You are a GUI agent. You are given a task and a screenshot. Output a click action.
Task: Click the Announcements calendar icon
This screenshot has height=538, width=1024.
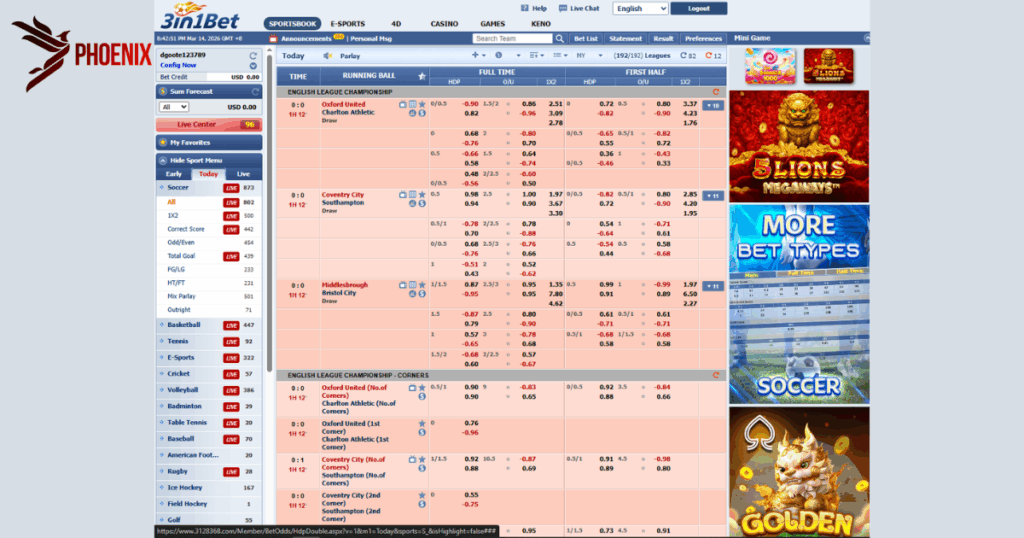(x=275, y=38)
